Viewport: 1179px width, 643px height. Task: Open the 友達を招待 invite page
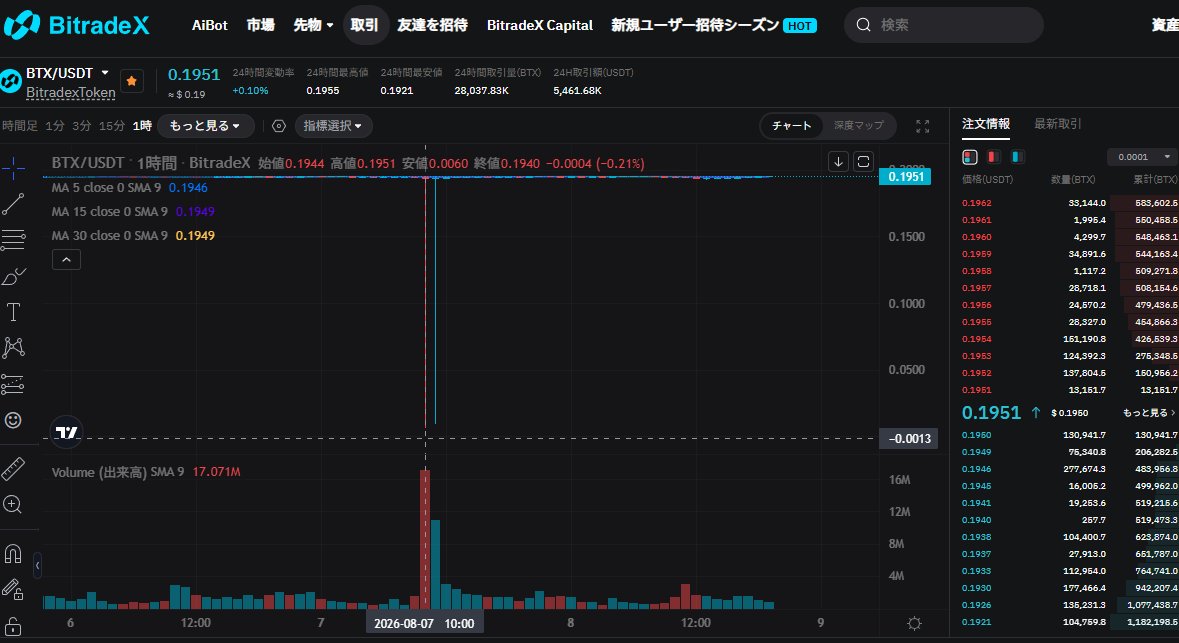432,25
